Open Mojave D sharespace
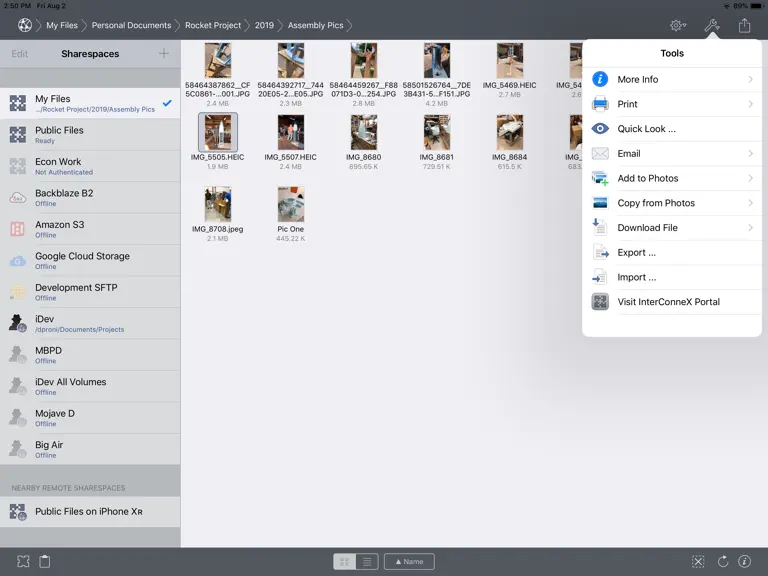The height and width of the screenshot is (576, 768). click(90, 418)
